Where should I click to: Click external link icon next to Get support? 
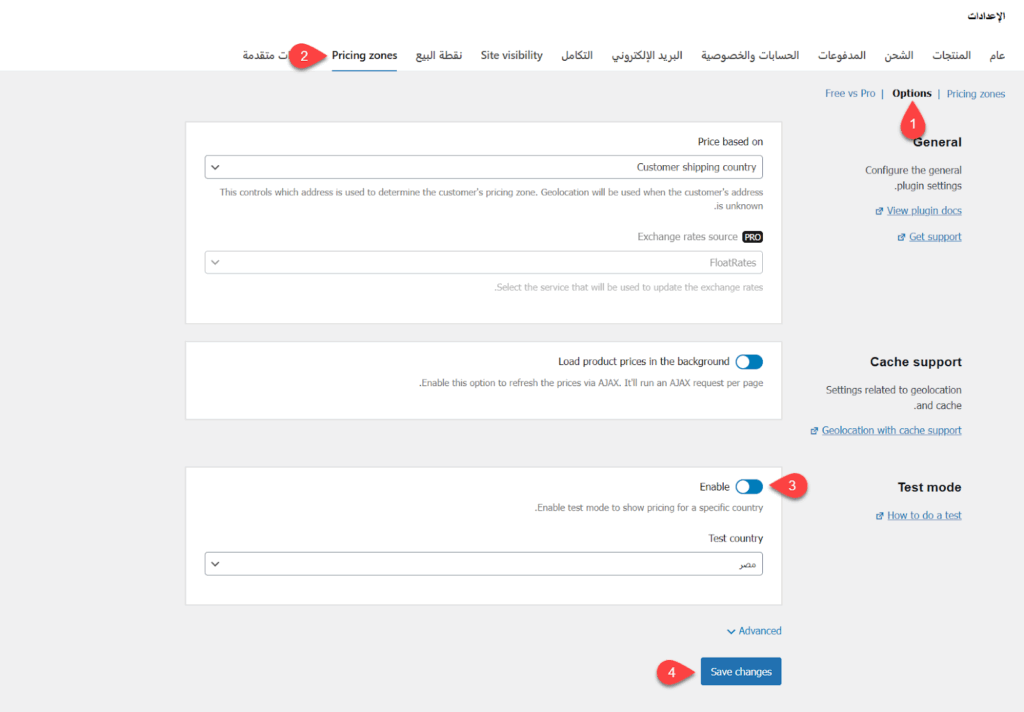coord(902,237)
